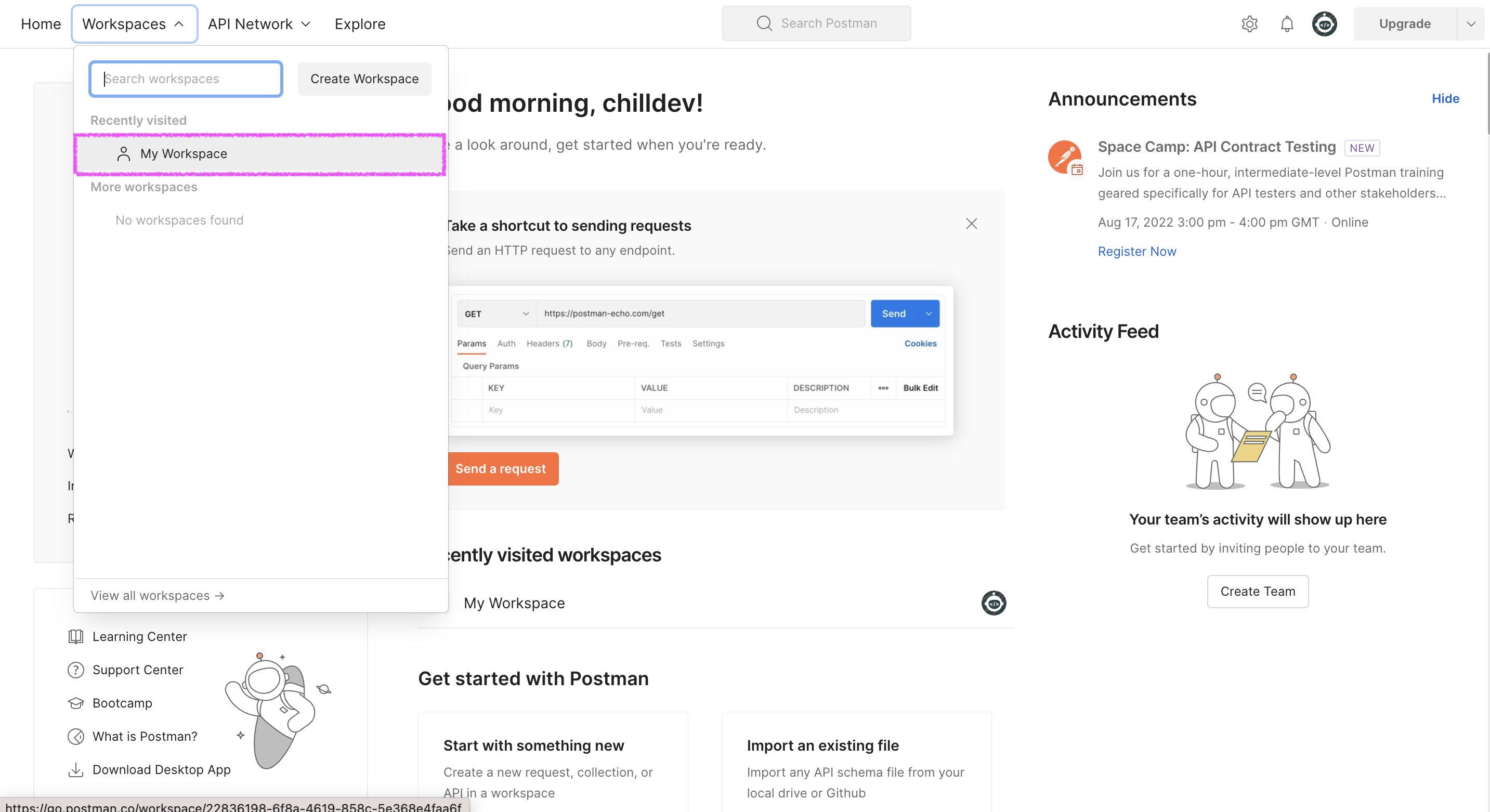Open the Explore menu item
This screenshot has height=812, width=1490.
tap(360, 24)
